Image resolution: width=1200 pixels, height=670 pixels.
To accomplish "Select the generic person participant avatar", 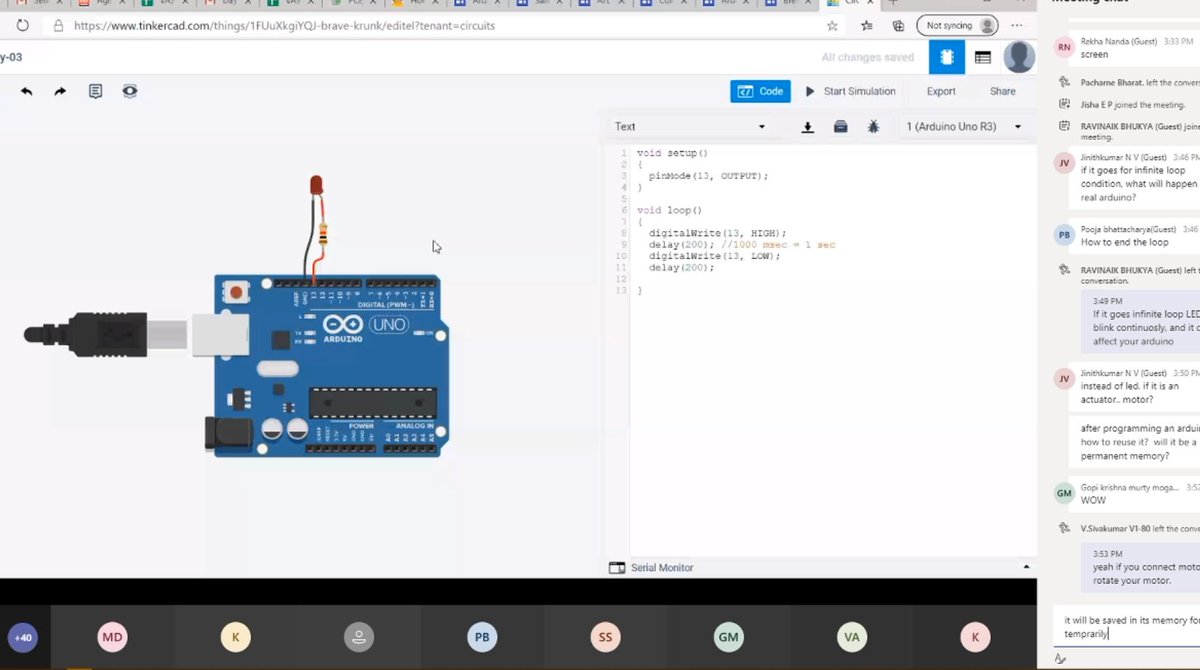I will (358, 637).
